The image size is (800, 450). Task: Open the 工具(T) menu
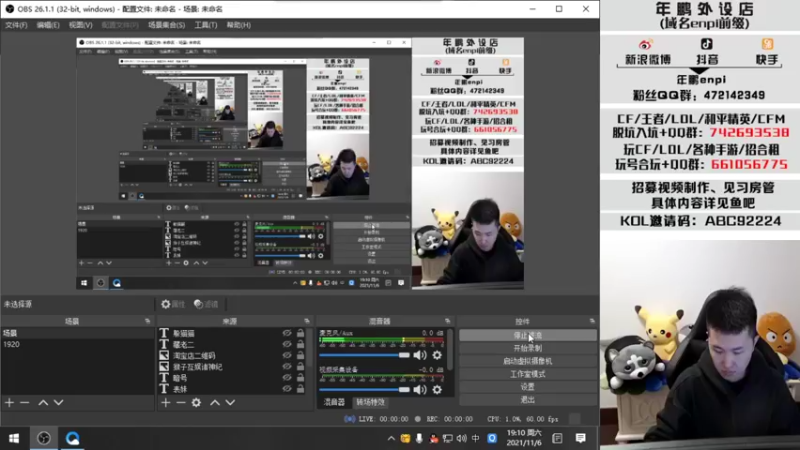pyautogui.click(x=206, y=25)
